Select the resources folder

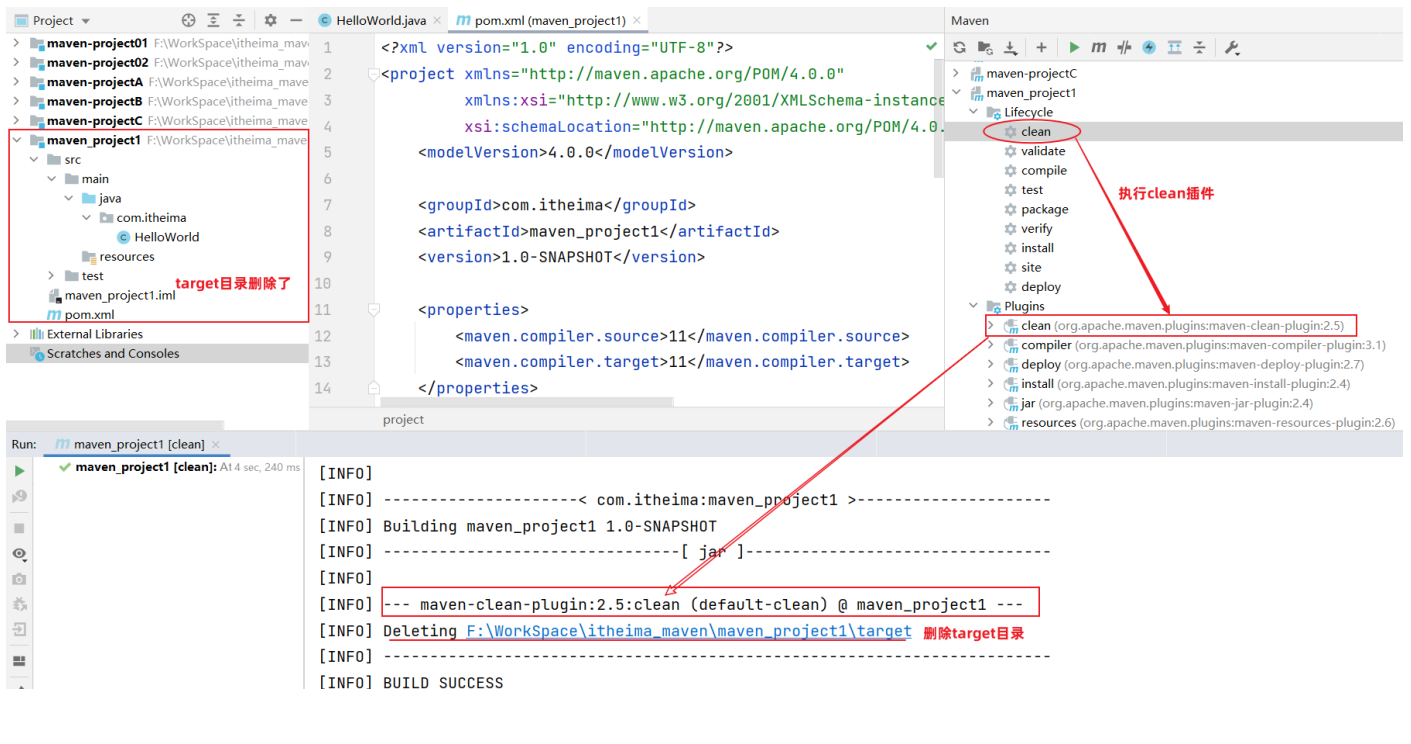pyautogui.click(x=119, y=257)
